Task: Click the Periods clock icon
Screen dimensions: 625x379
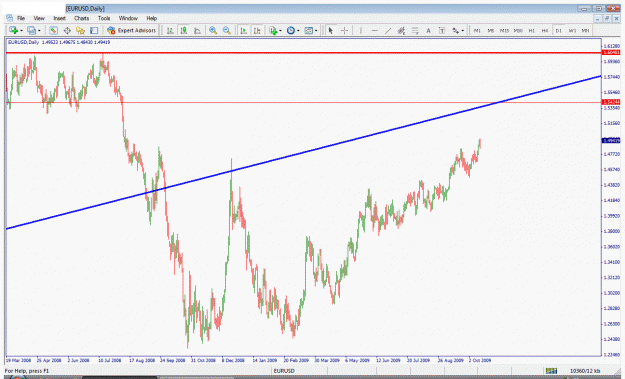Action: [x=291, y=30]
